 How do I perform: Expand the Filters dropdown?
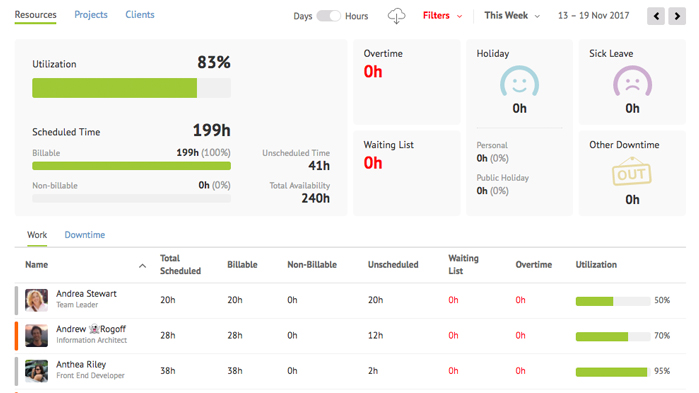pos(442,16)
